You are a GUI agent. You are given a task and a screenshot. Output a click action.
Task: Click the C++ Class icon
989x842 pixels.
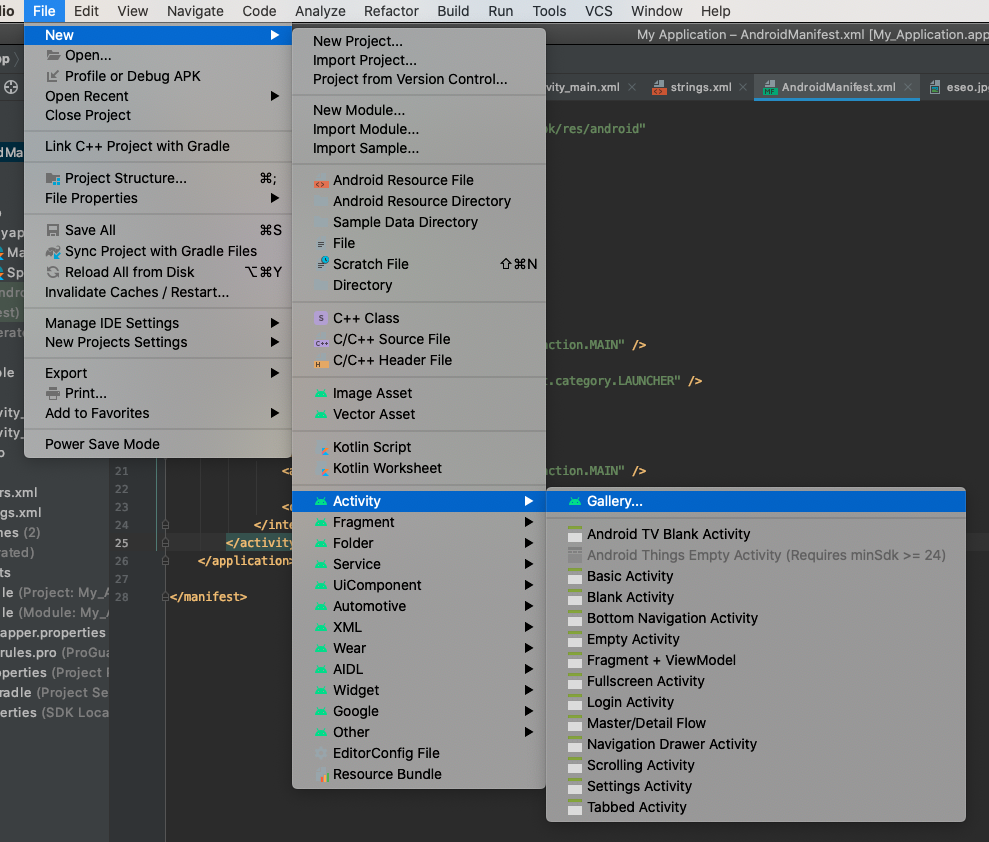321,318
